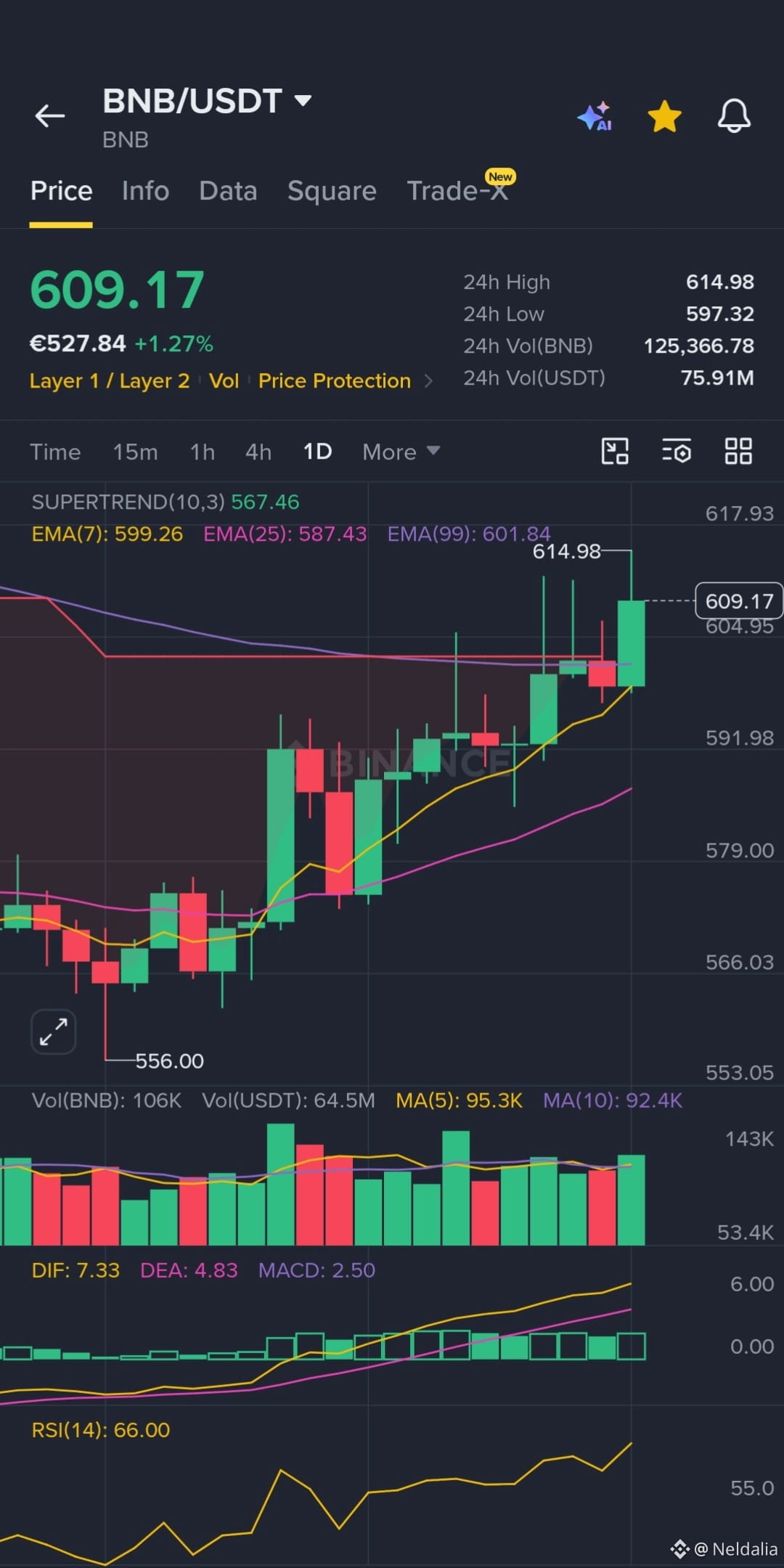Tap the Layer 1 / Layer 2 tag
The image size is (784, 1568).
tap(109, 381)
